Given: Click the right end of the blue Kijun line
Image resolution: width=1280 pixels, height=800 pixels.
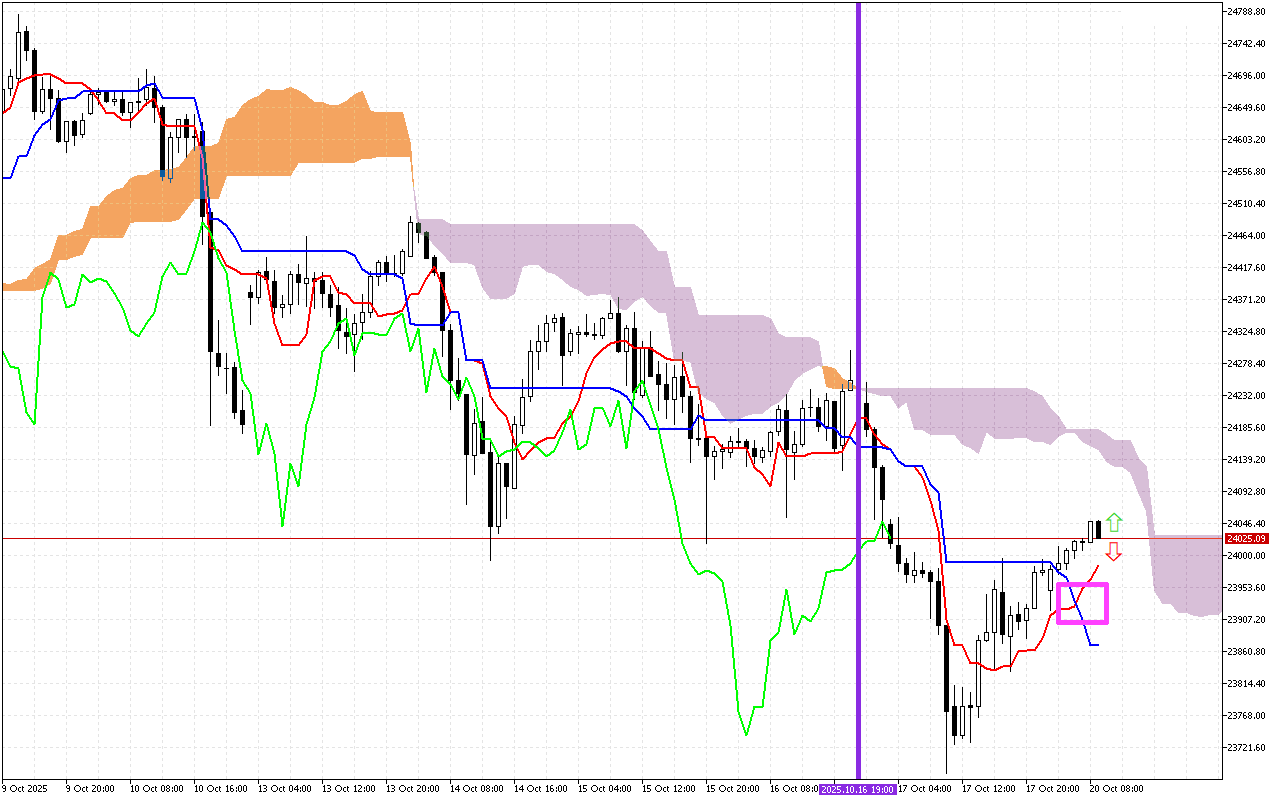Looking at the screenshot, I should point(1097,645).
